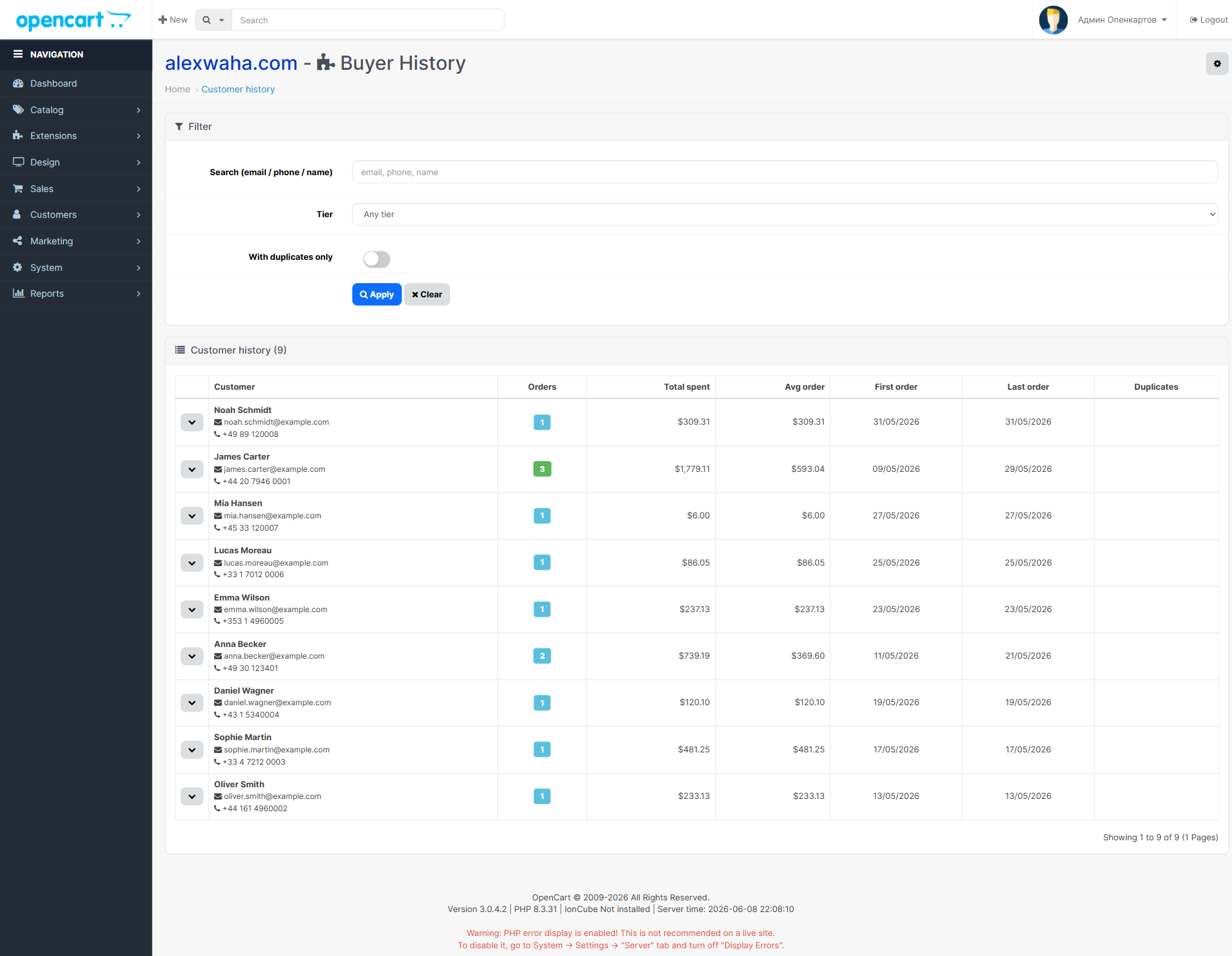Expand Oliver Smith's row details

tap(192, 796)
